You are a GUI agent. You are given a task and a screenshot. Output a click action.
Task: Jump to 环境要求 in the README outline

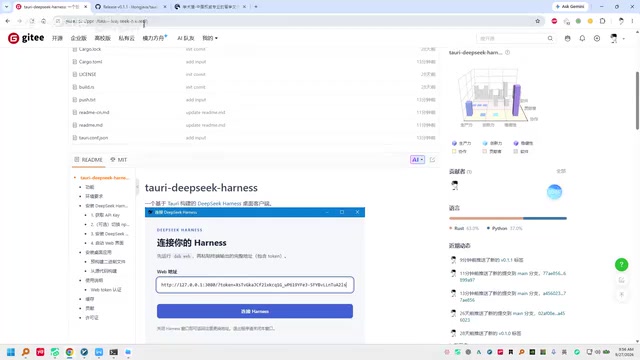point(94,196)
